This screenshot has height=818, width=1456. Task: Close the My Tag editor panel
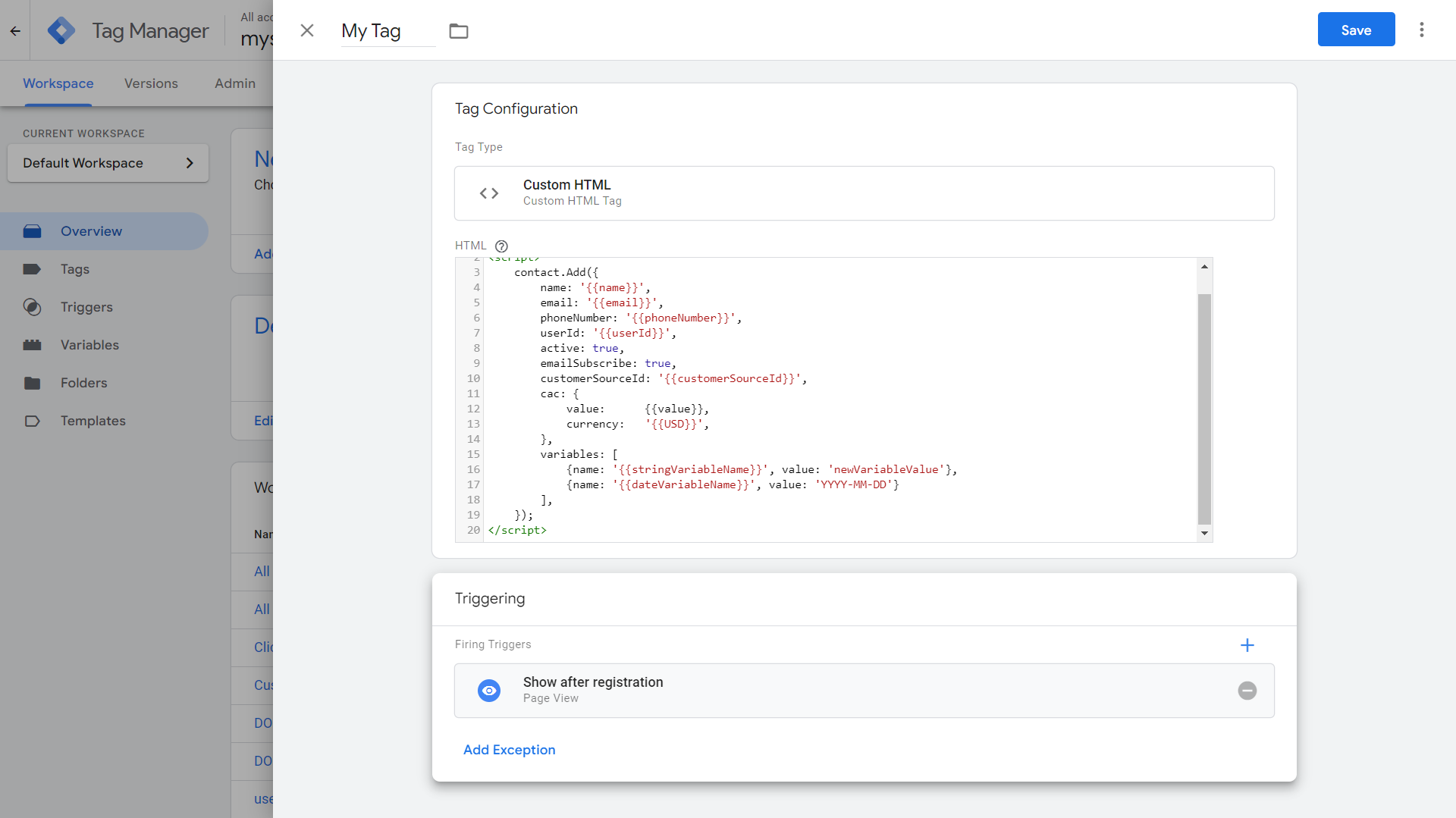coord(307,30)
